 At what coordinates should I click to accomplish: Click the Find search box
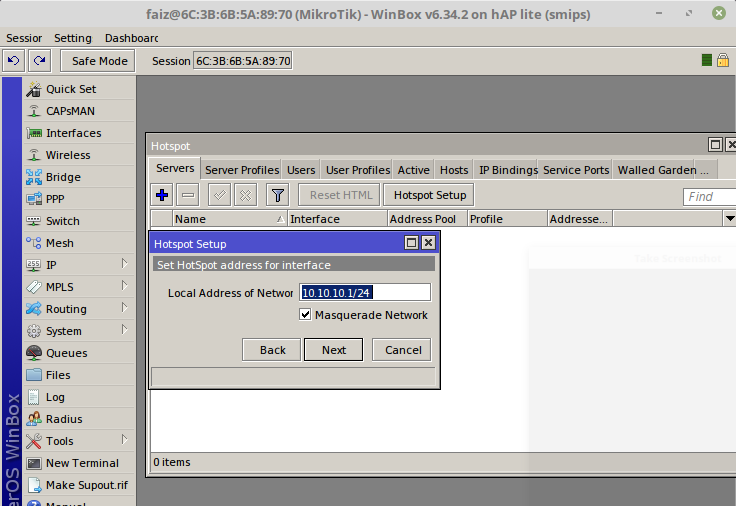tap(710, 196)
